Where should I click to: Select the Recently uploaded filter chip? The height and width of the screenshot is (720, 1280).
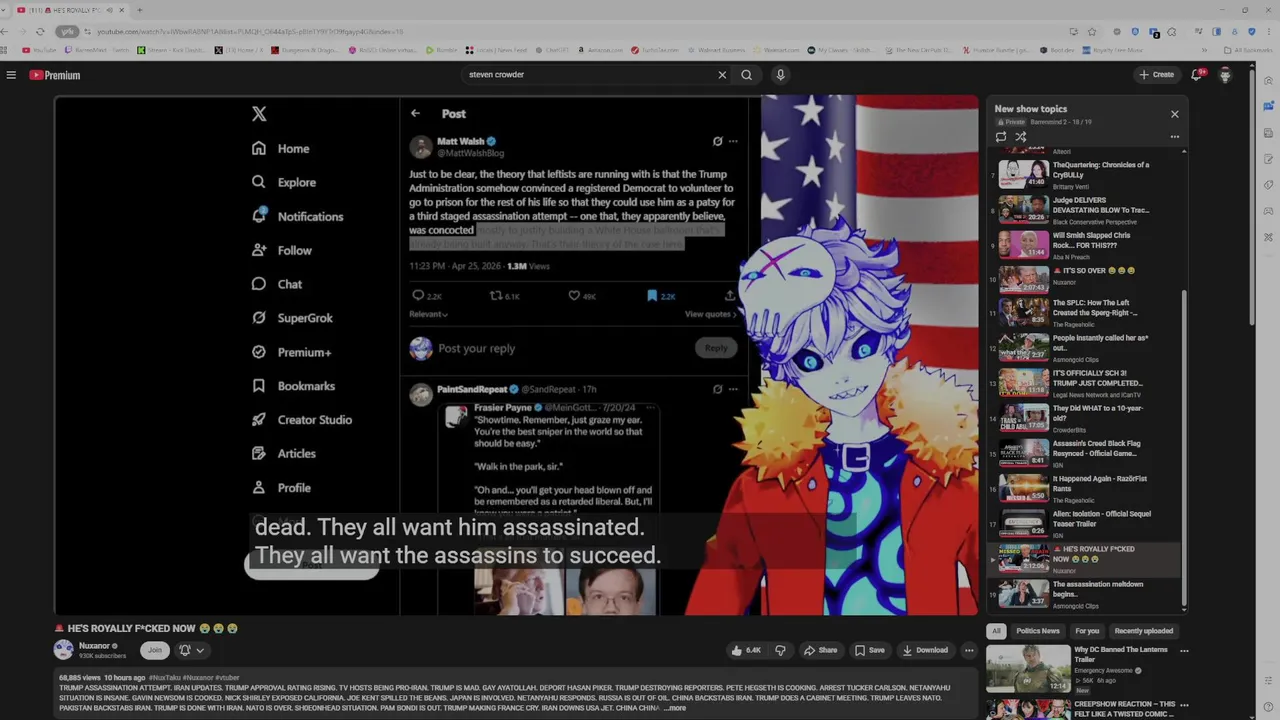click(1144, 631)
